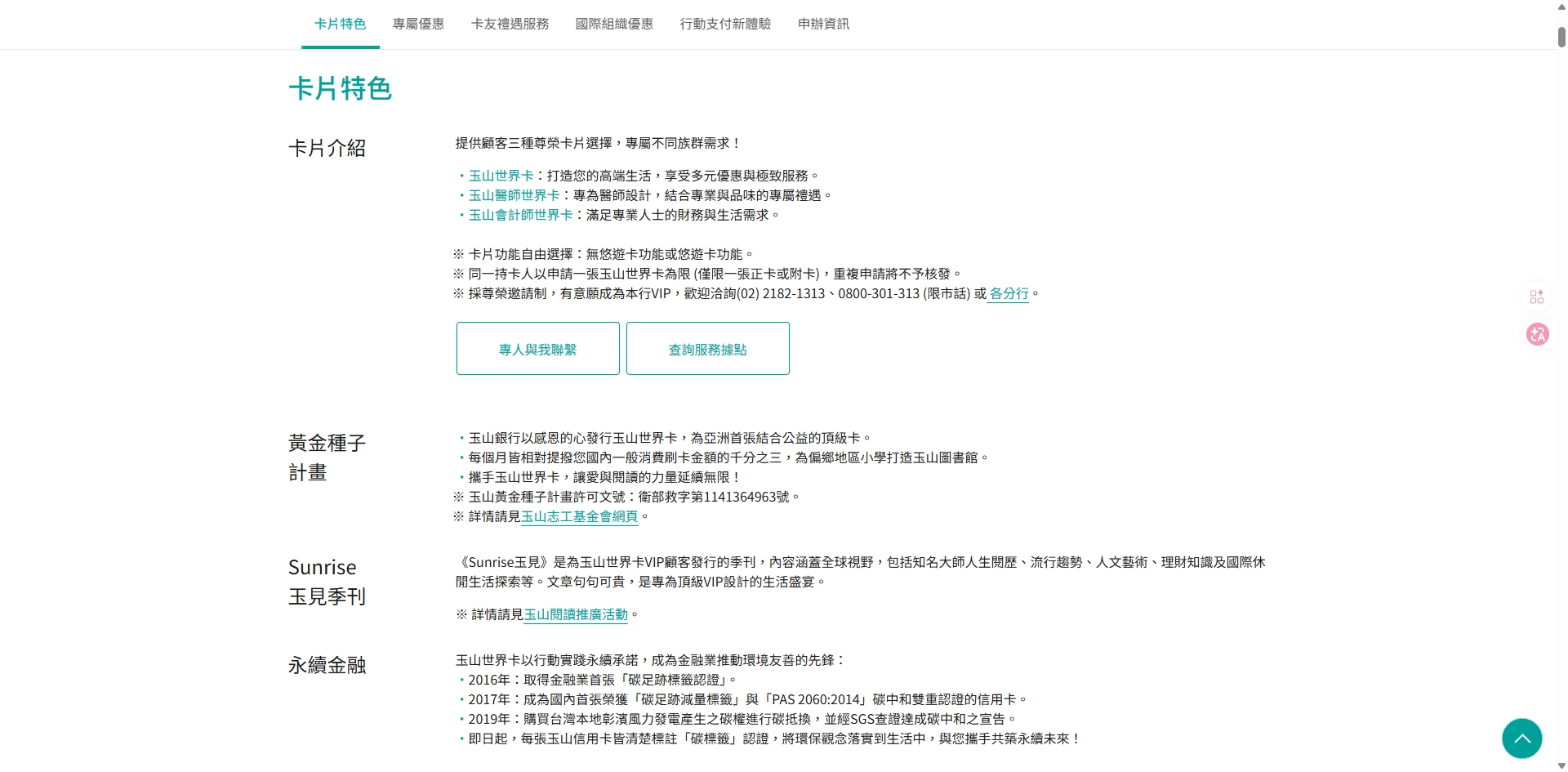Screen dimensions: 1568x772
Task: Click the 黃金種子計畫 section heading
Action: click(x=327, y=457)
